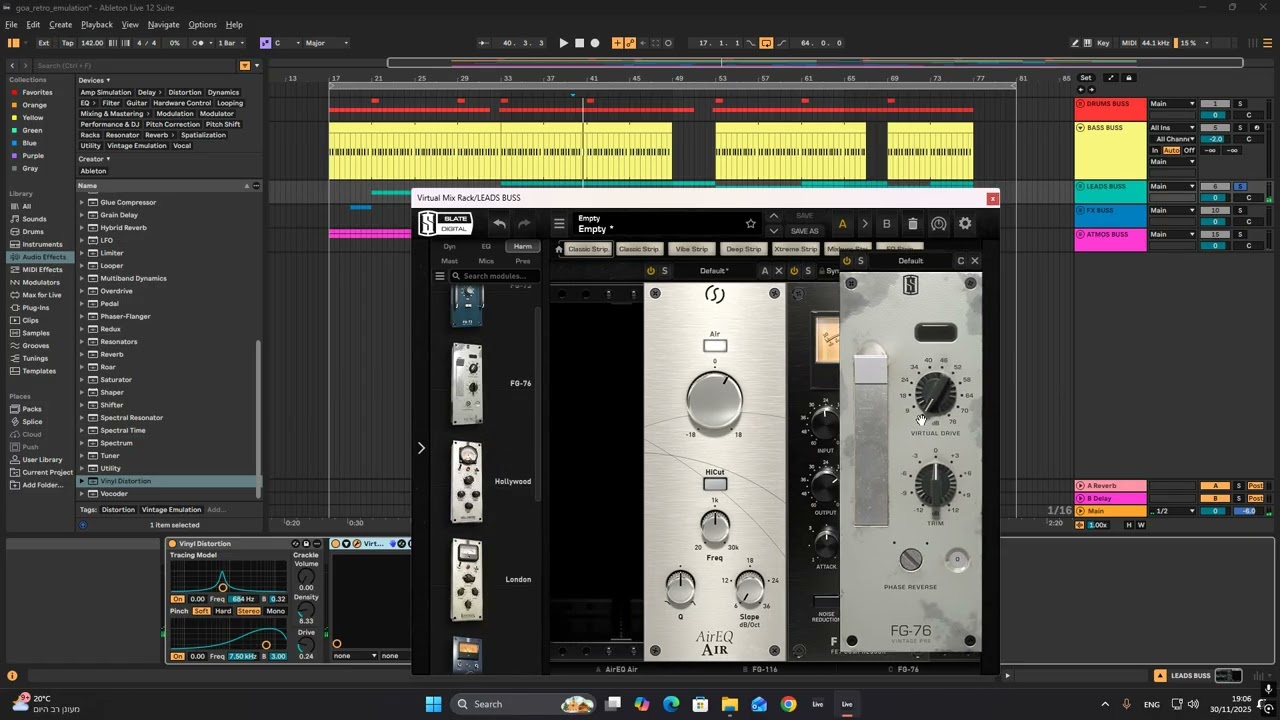Viewport: 1280px width, 720px height.
Task: Load the Deep Strip preset
Action: pyautogui.click(x=743, y=249)
